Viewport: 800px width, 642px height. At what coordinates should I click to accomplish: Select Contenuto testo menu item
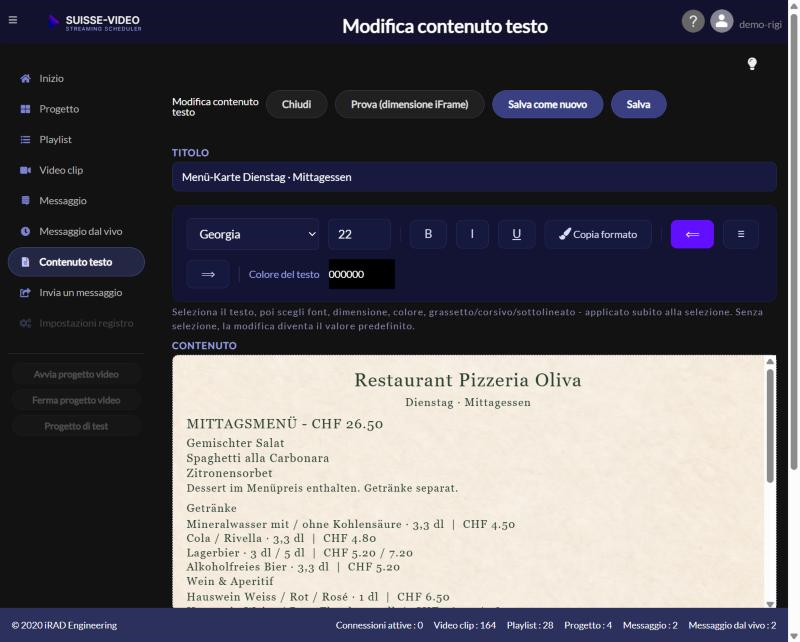[77, 262]
